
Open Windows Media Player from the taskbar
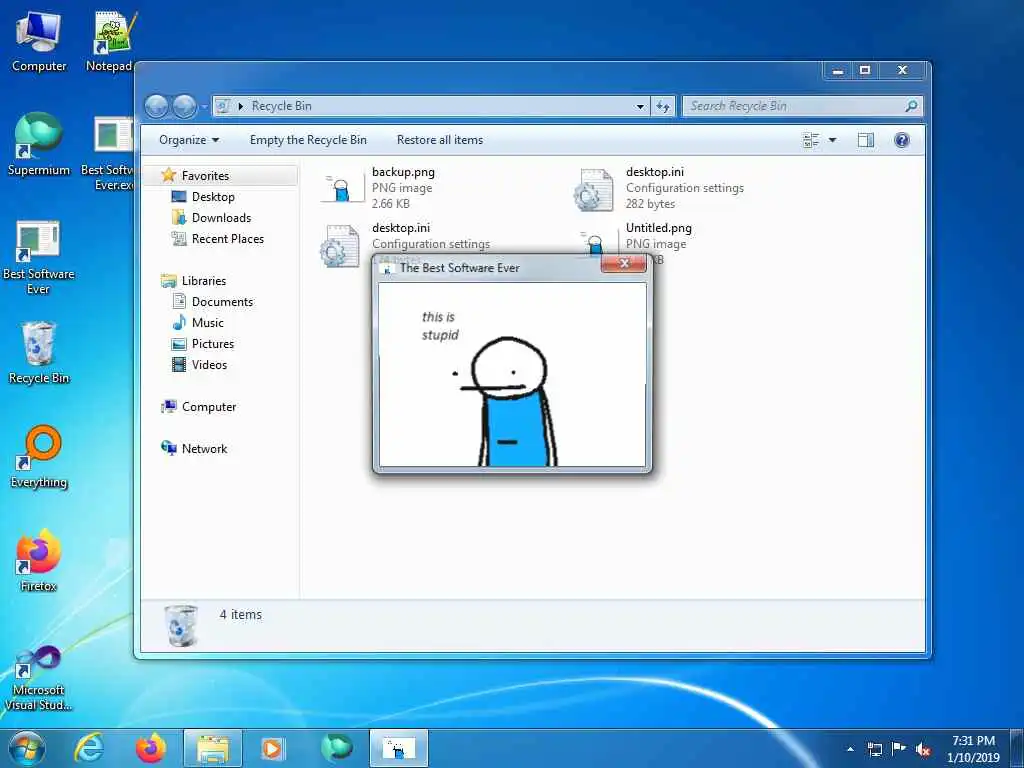[272, 748]
